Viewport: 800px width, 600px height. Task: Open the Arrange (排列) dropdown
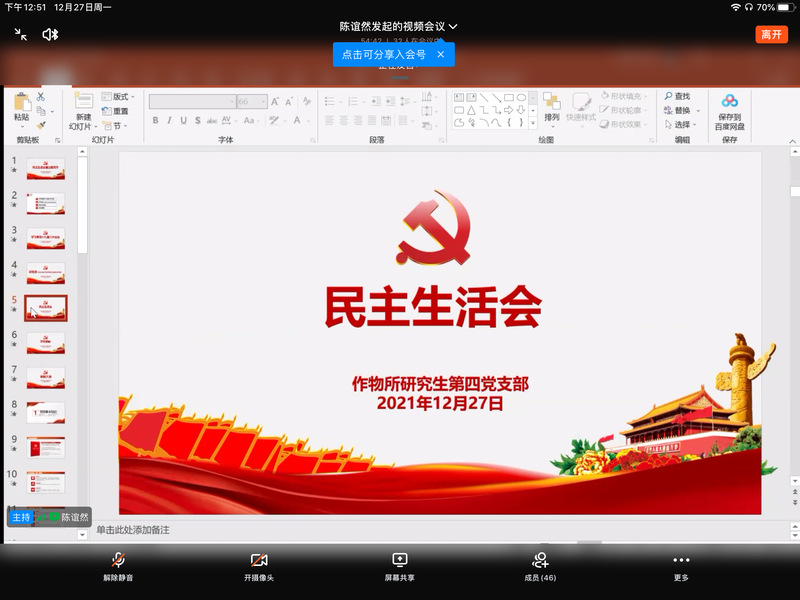coord(552,108)
